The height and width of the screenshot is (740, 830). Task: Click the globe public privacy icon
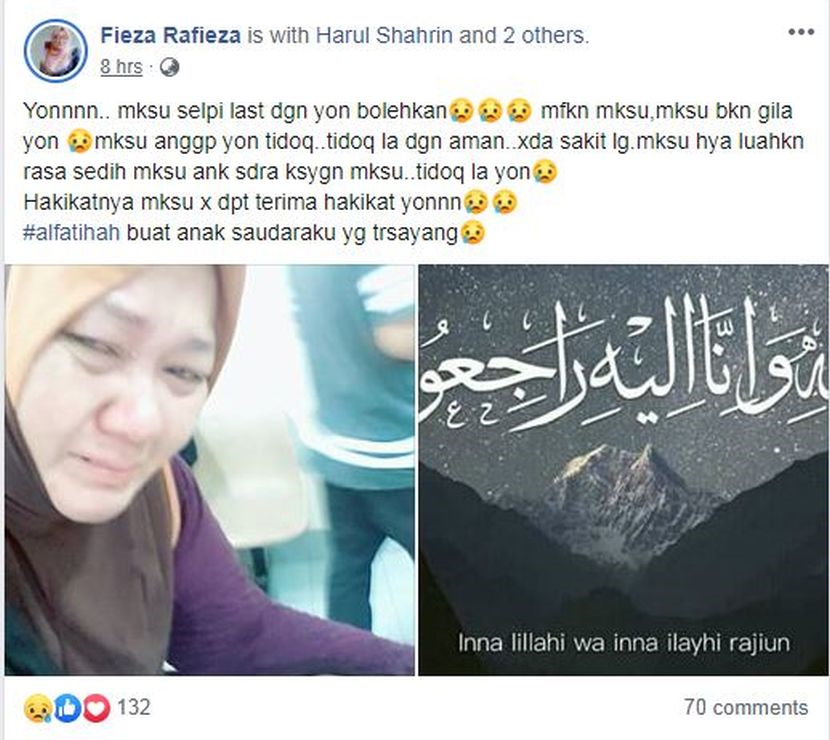pyautogui.click(x=169, y=67)
